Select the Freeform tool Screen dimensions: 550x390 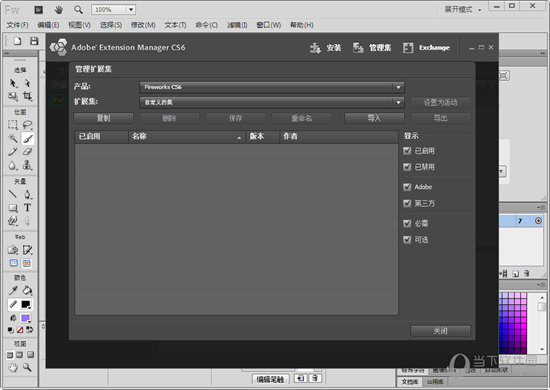pyautogui.click(x=13, y=221)
